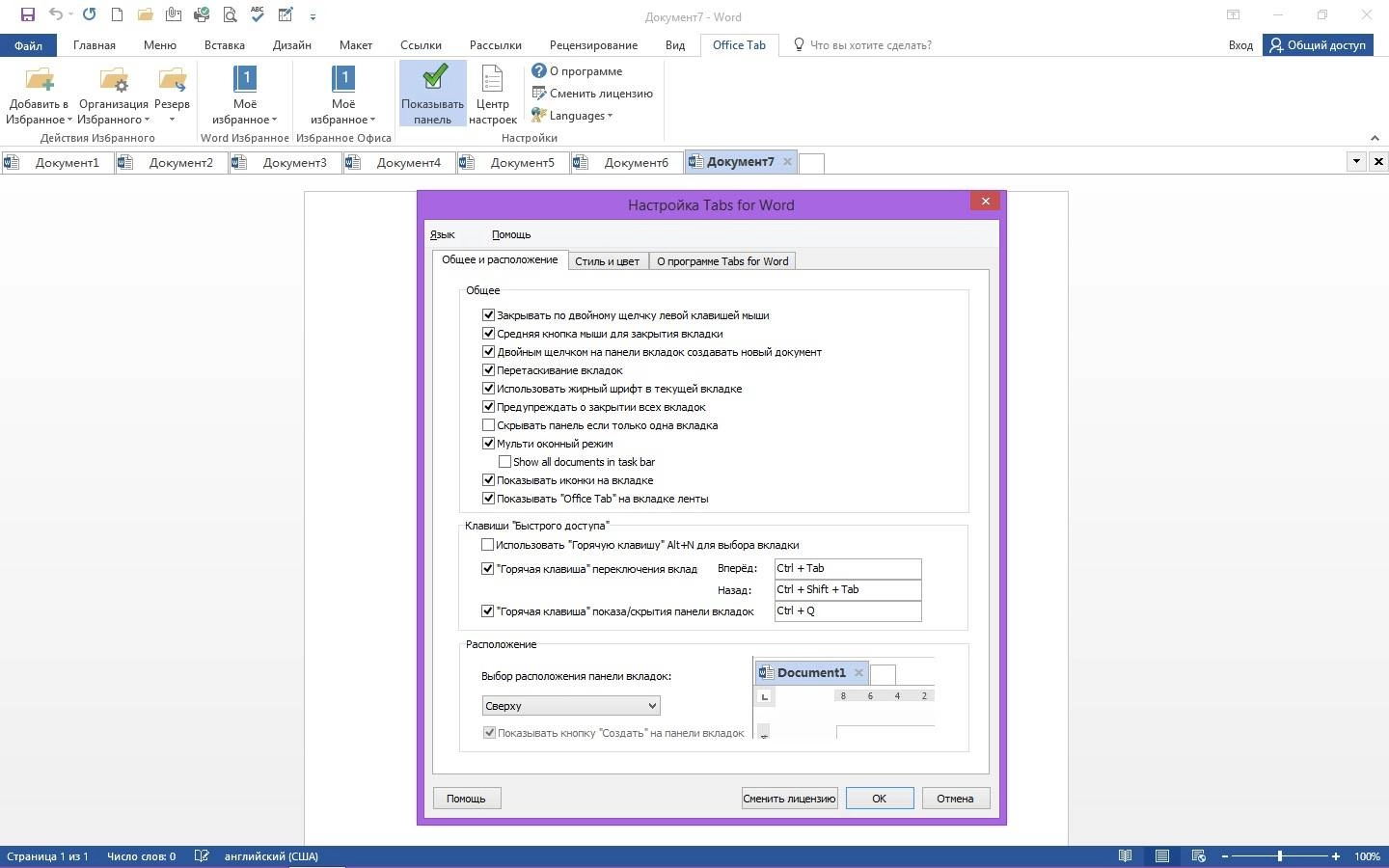Click the Redo/repeat circular arrow icon
The image size is (1389, 868).
click(x=89, y=14)
